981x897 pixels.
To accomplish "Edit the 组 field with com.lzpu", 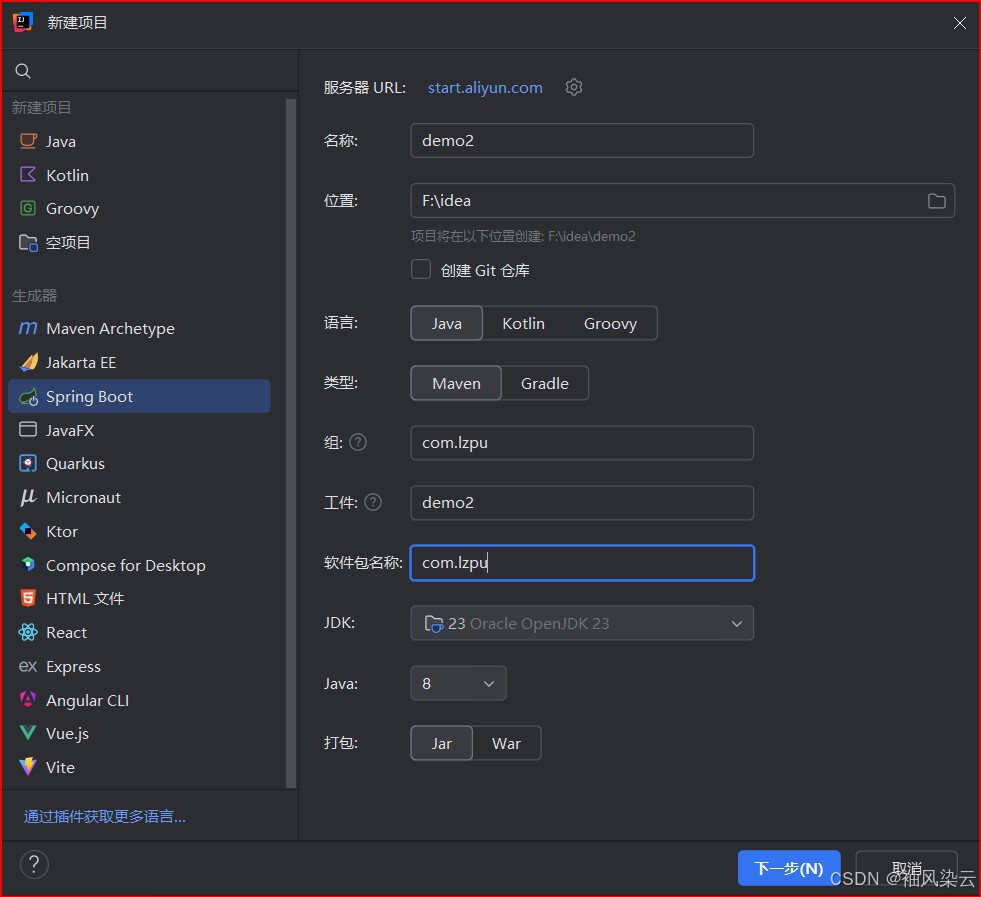I will [x=582, y=443].
